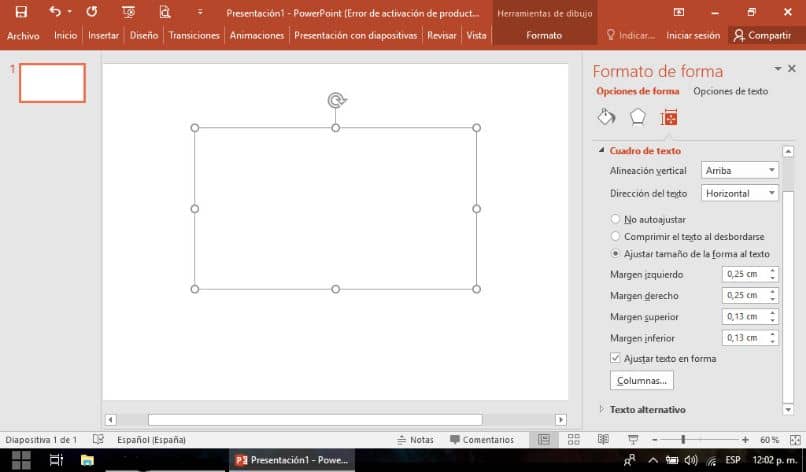
Task: Open 'Alineación vertical' dropdown
Action: (740, 170)
